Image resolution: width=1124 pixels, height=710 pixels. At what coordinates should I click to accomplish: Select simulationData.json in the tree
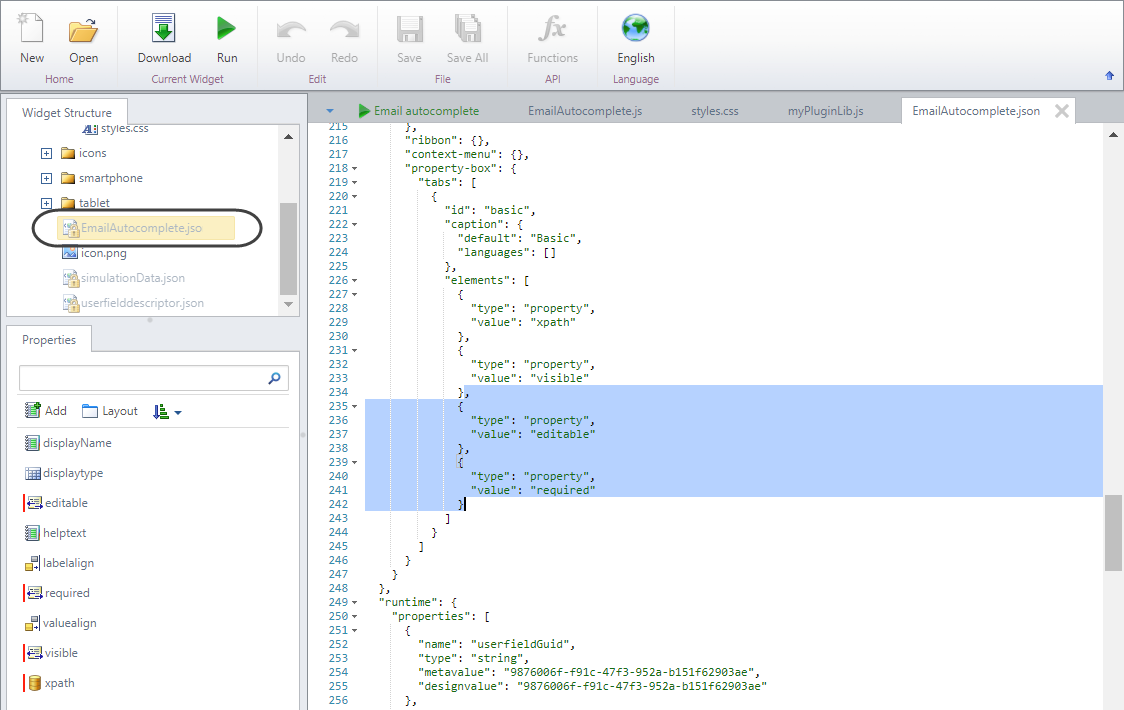123,278
